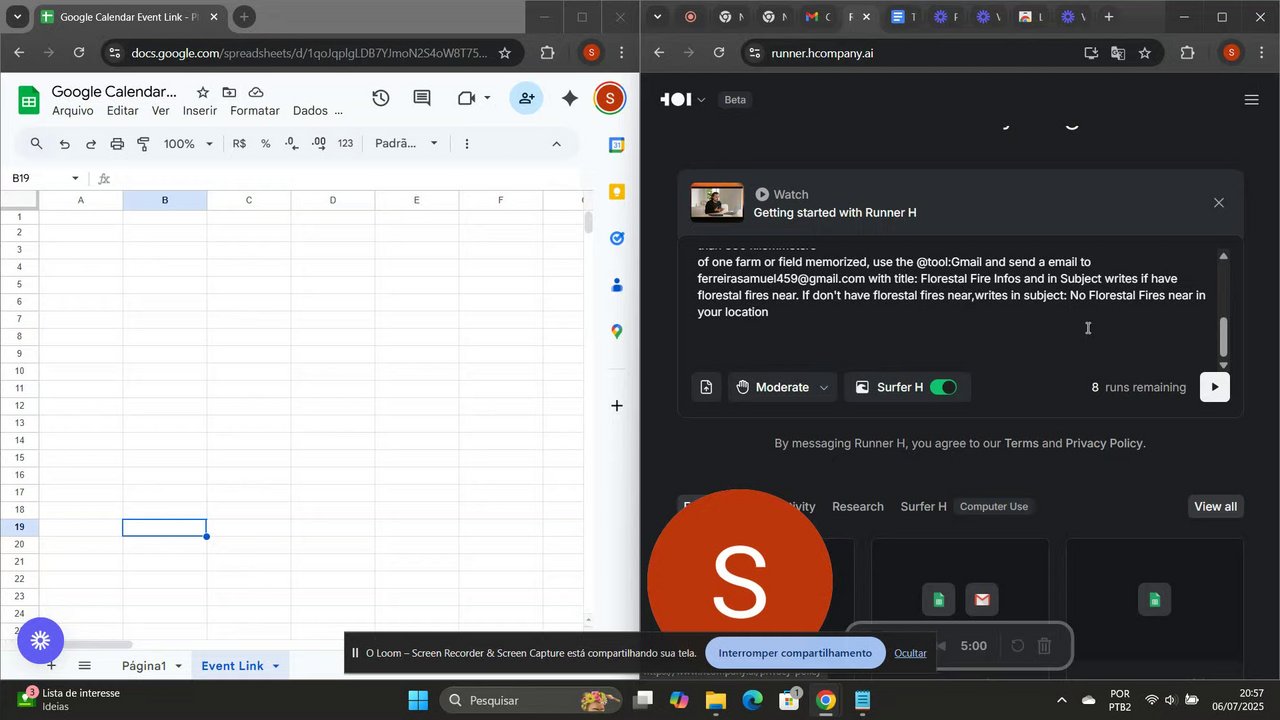1280x720 pixels.
Task: Select column C header
Action: pos(249,200)
